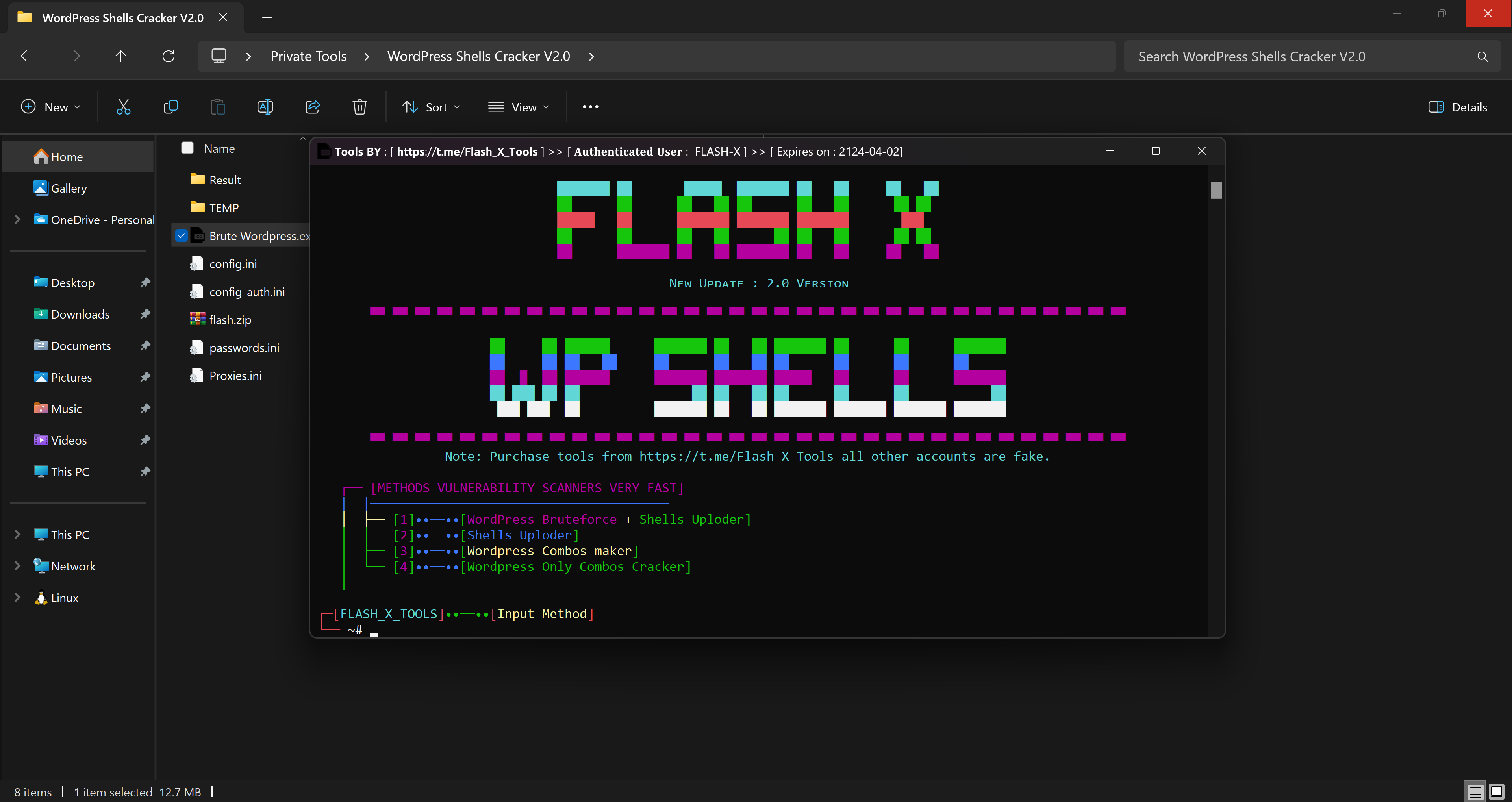Click the Brute Wordpress.exe file name

click(260, 235)
